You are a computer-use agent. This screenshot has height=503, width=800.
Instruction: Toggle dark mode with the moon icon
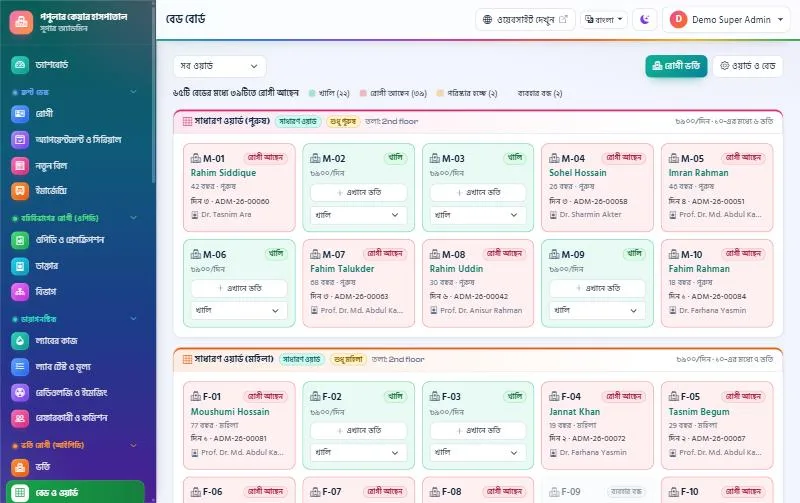coord(645,19)
